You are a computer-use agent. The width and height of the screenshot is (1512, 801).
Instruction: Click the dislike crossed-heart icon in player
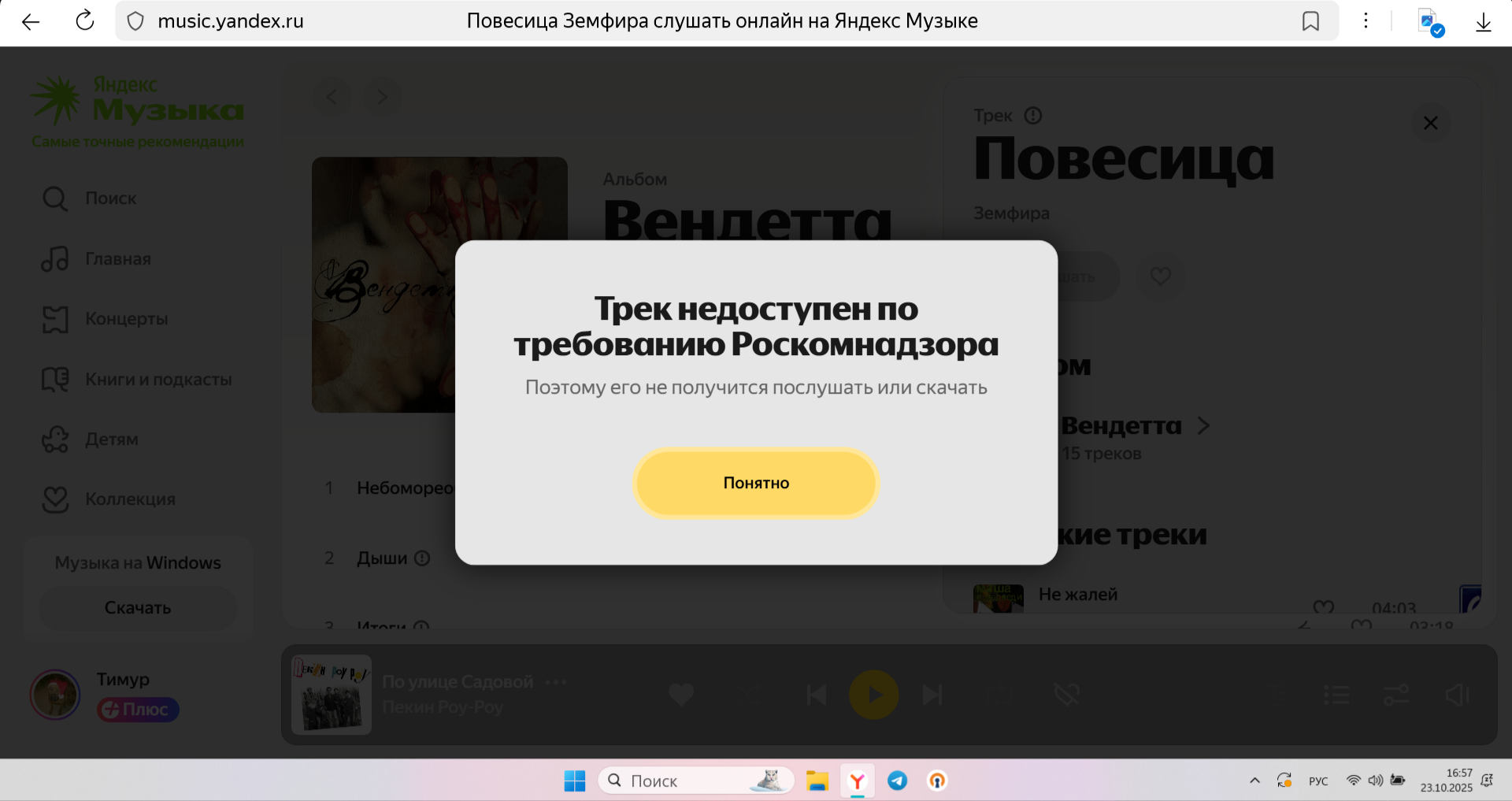[x=1067, y=695]
